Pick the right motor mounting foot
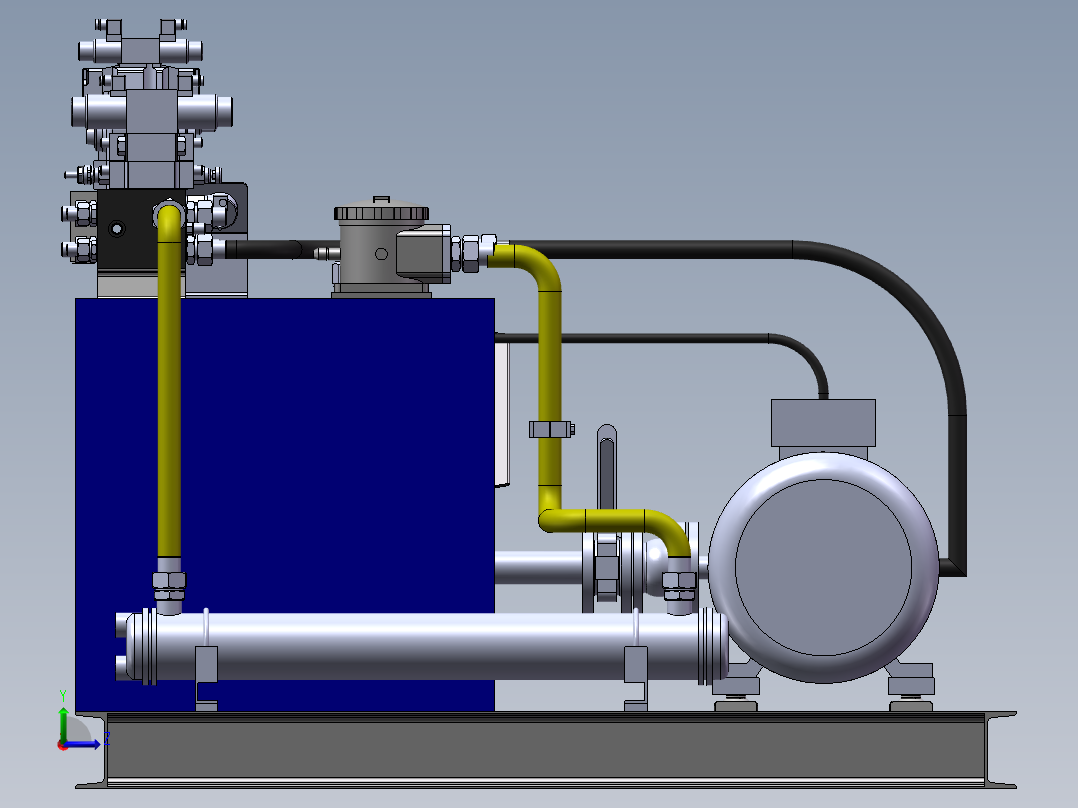Screen dimensions: 1078x808 pos(910,684)
